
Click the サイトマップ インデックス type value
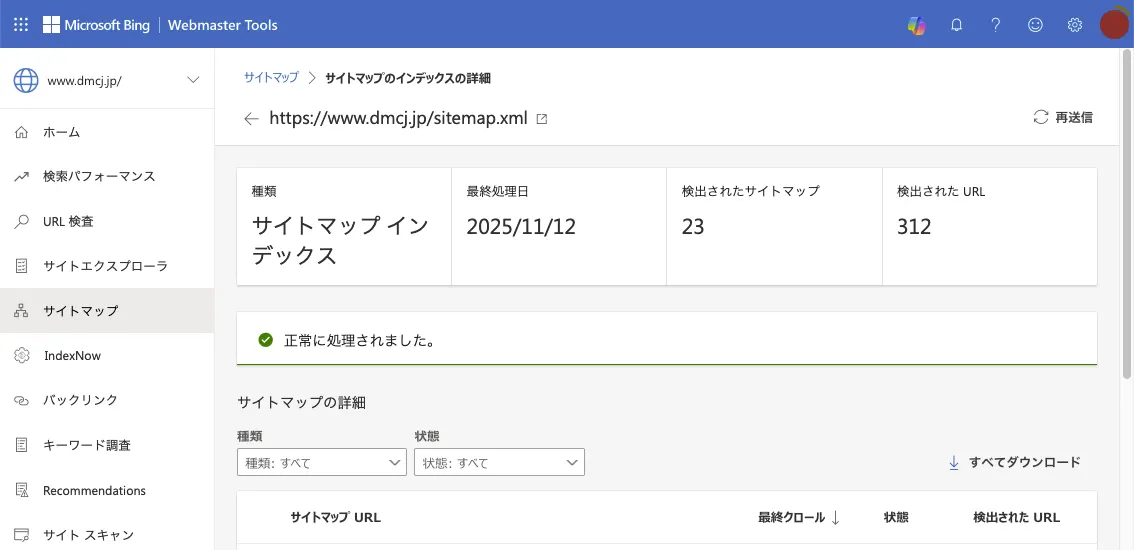click(340, 240)
